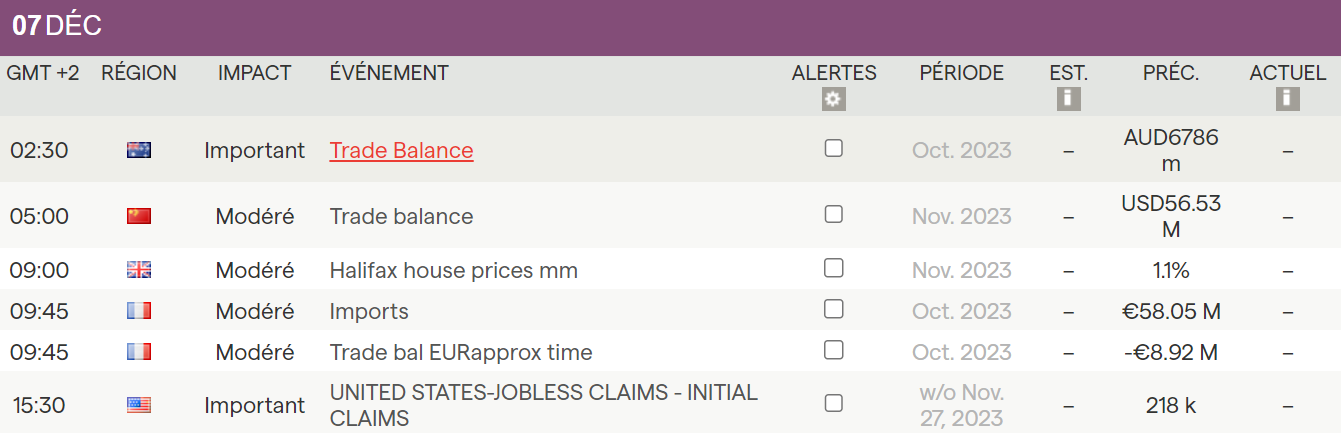Open the red Trade Balance link
This screenshot has height=433, width=1341.
401,150
